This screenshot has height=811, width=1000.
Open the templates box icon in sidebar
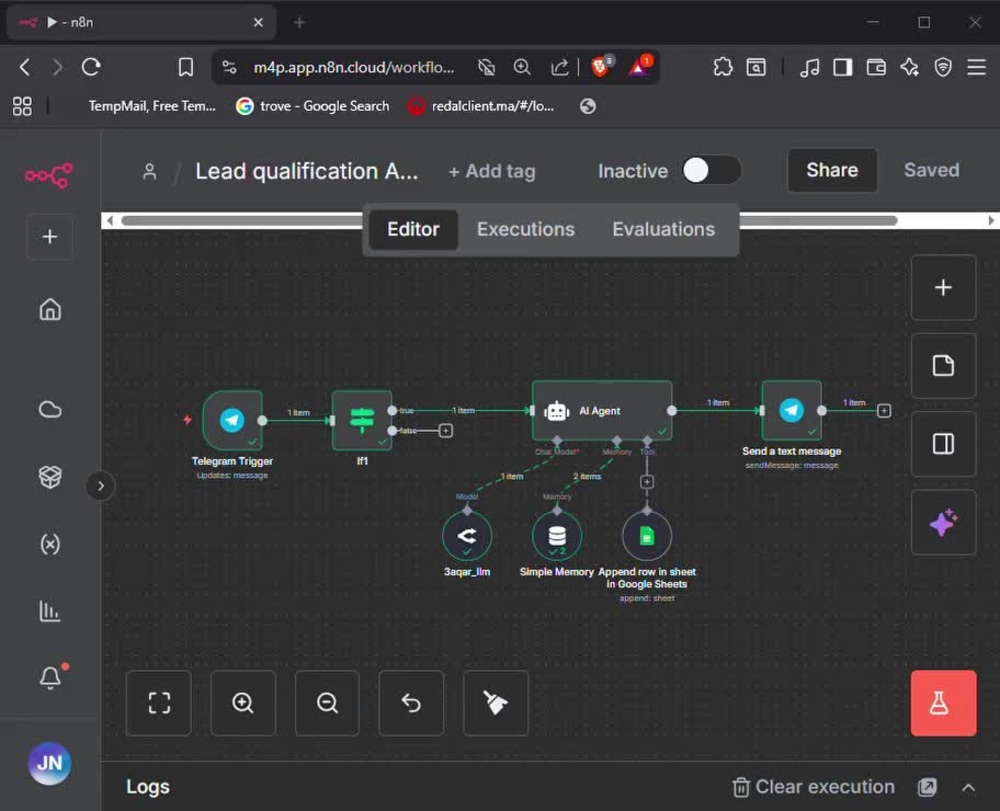coord(50,476)
